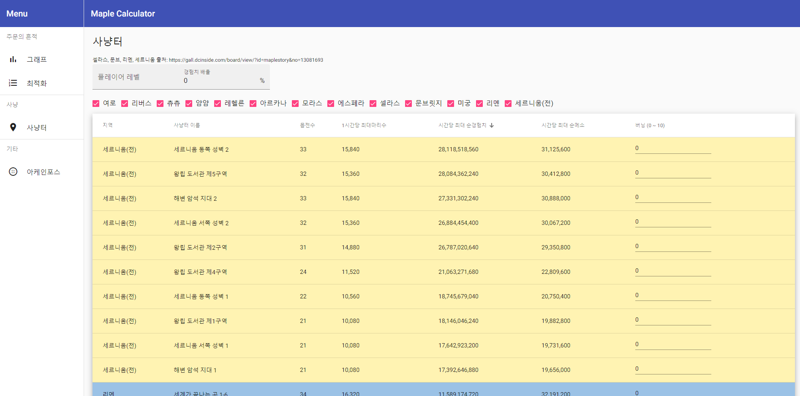This screenshot has height=396, width=800.
Task: Edit burning value for 왕립 도서관 제4구역
Action: point(673,271)
